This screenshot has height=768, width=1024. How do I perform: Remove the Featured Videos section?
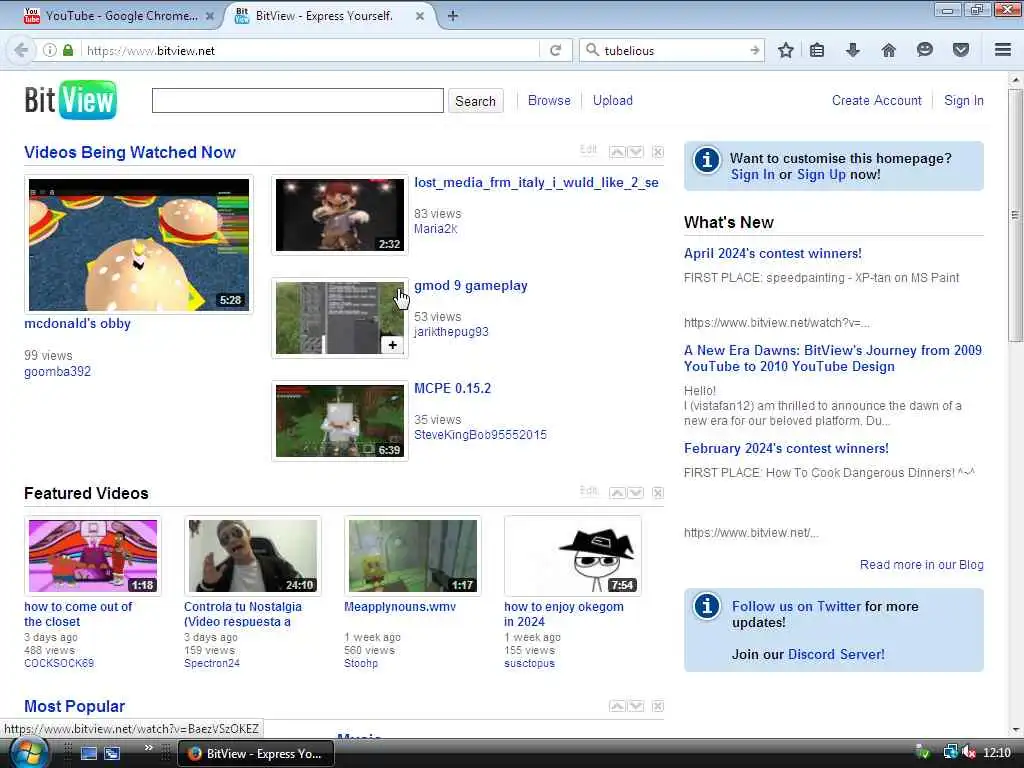(658, 492)
